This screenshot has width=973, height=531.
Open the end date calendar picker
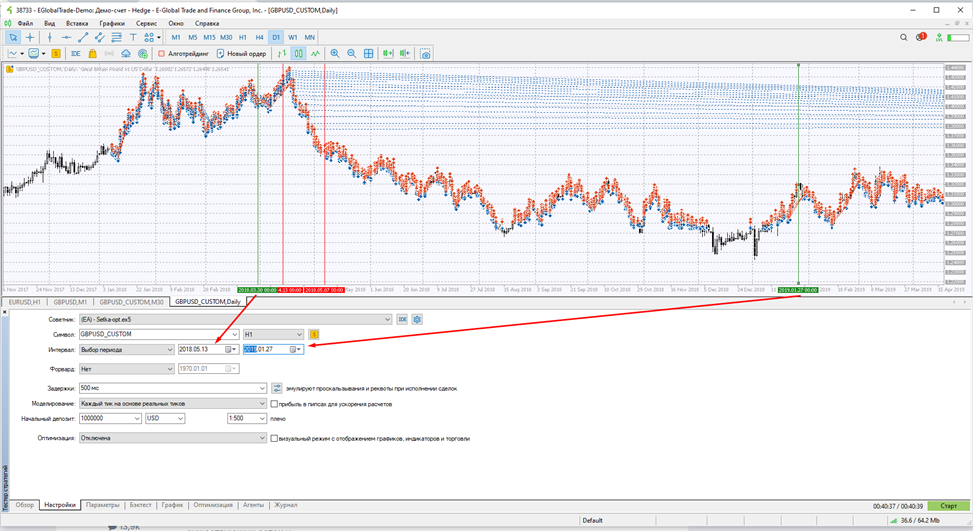click(x=295, y=350)
